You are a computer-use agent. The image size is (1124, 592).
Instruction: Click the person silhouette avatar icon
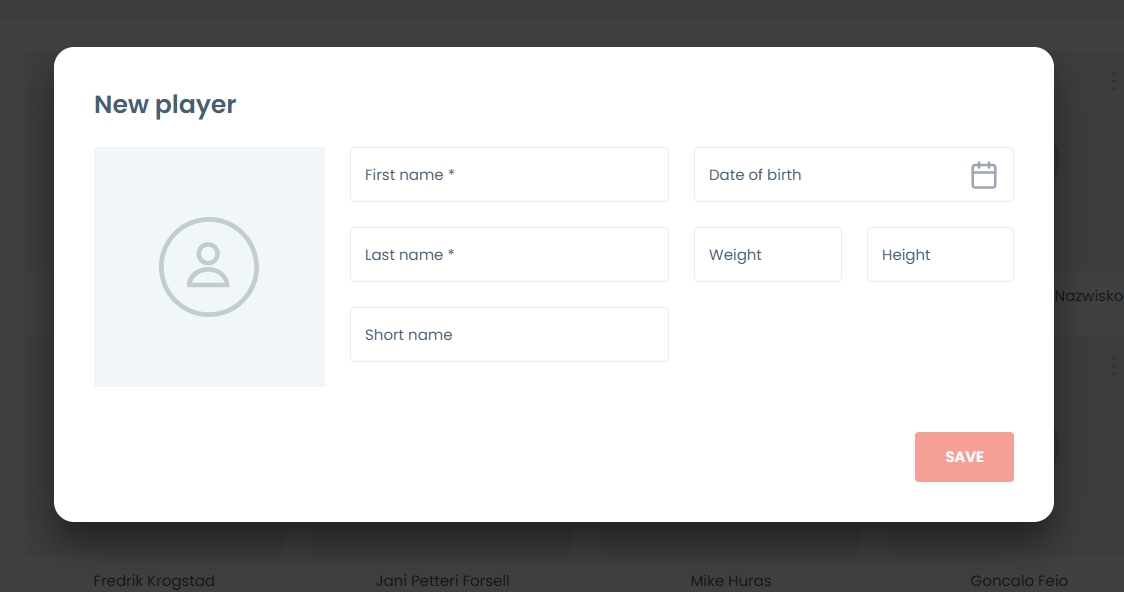coord(209,267)
